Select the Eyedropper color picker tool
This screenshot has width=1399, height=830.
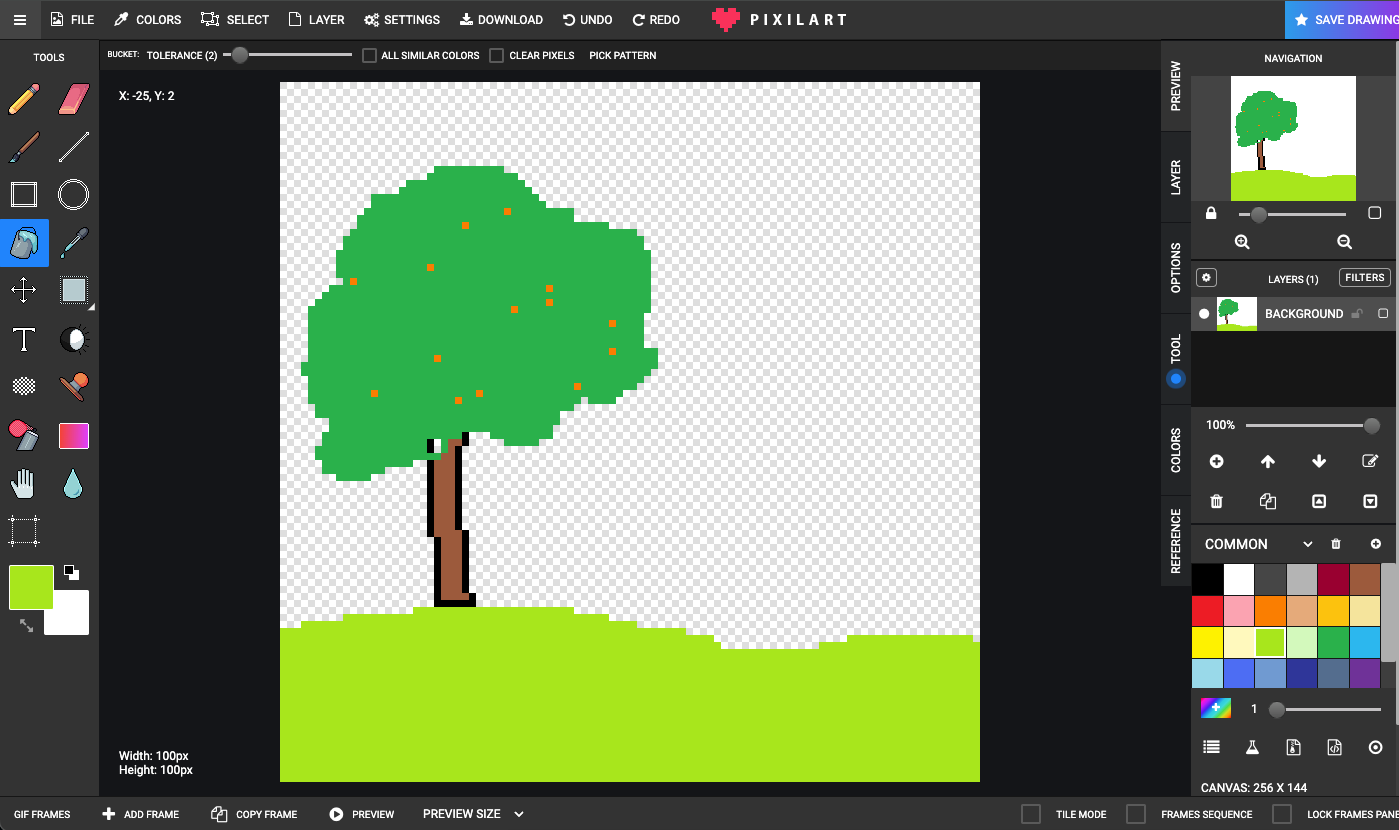click(x=73, y=243)
